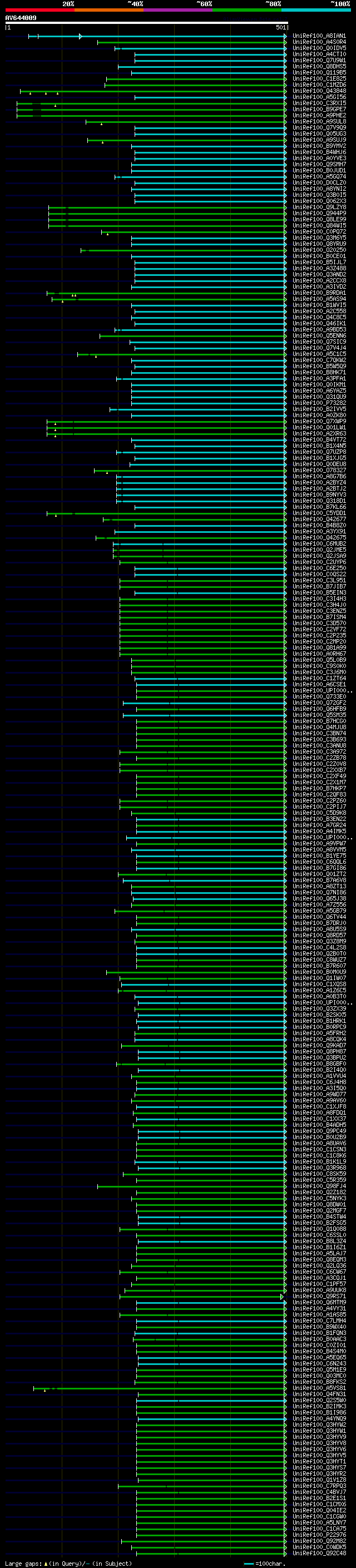This screenshot has width=356, height=1568.
Task: Select hit UniRef100_Q9LZY8
Action: 319,207
